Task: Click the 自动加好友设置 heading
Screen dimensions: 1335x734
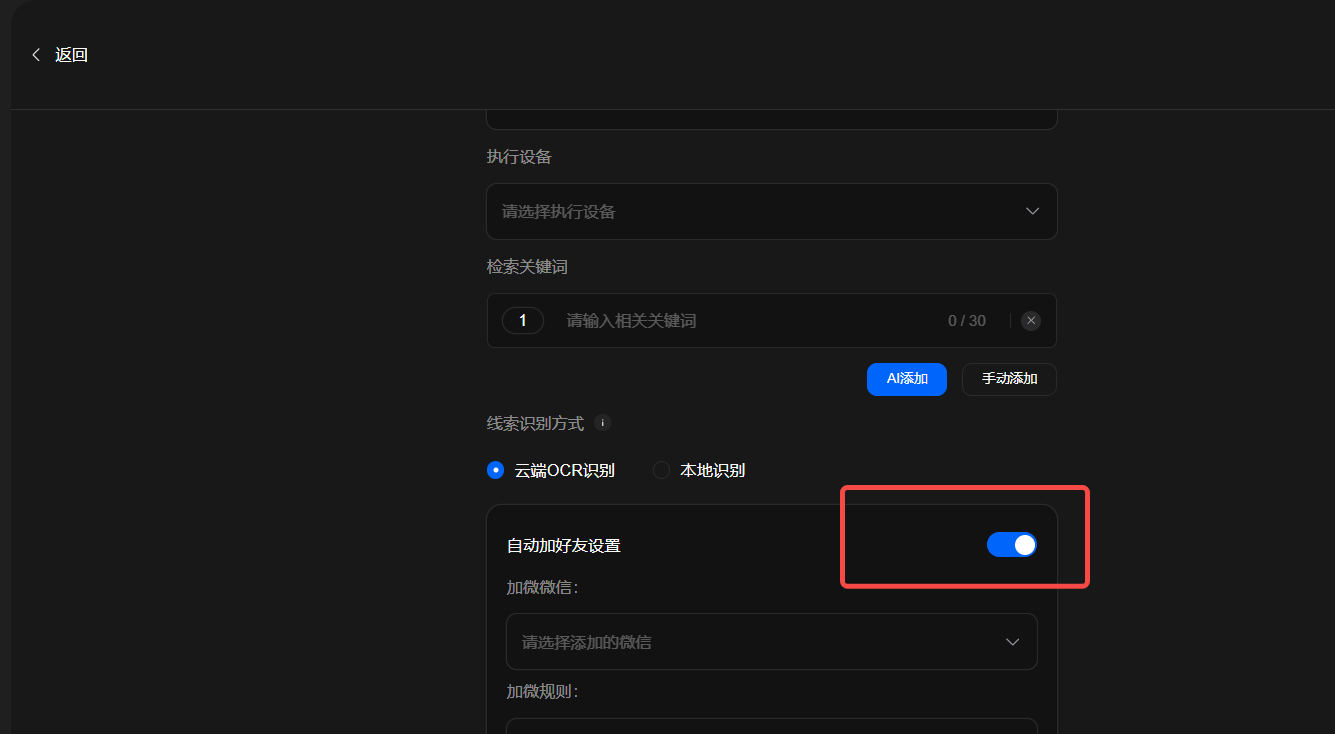Action: (564, 545)
